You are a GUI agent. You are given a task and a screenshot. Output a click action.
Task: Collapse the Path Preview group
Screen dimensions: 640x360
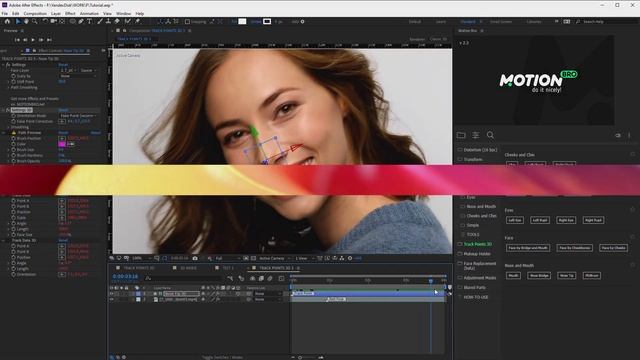(3, 133)
